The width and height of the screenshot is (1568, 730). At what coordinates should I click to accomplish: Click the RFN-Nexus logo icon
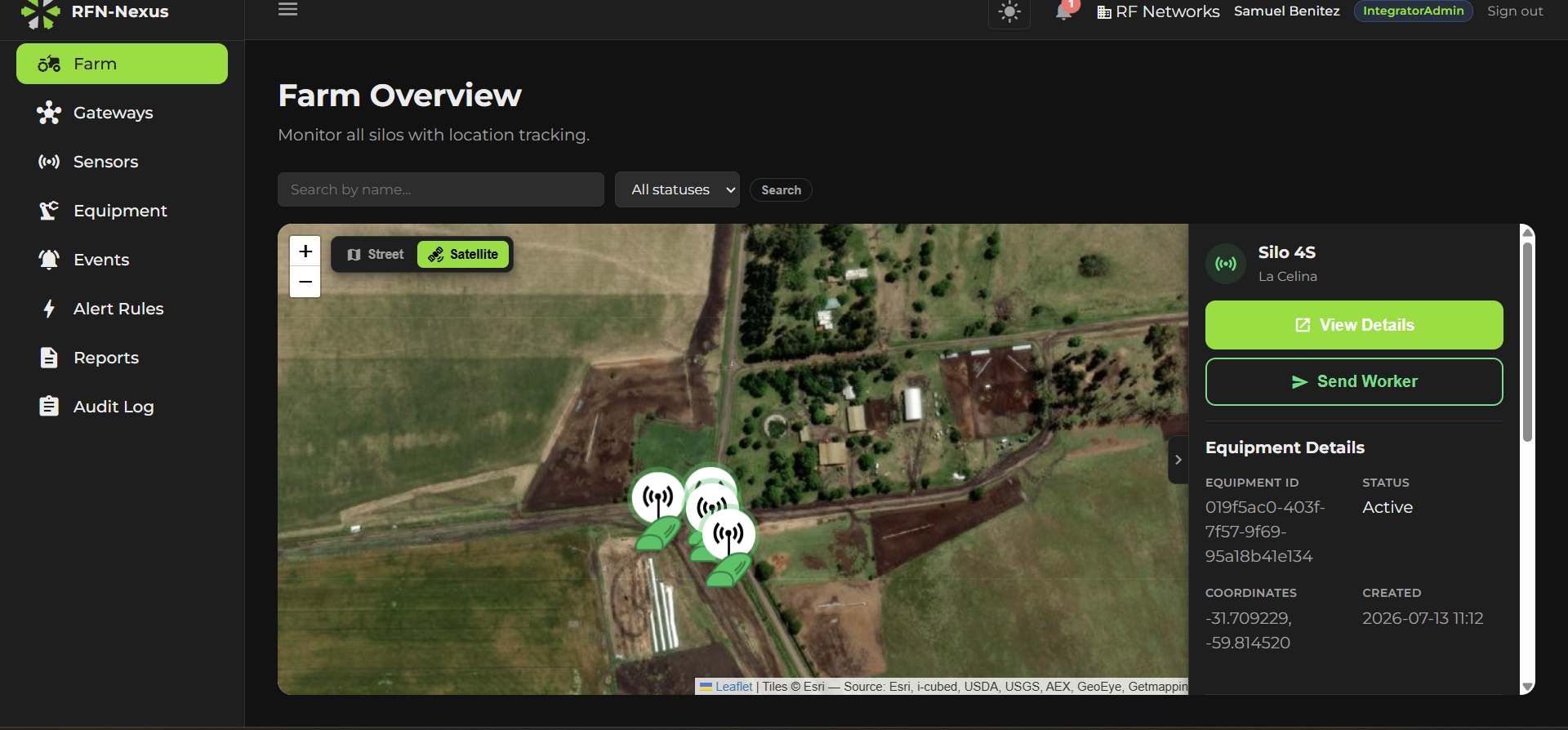click(x=41, y=12)
